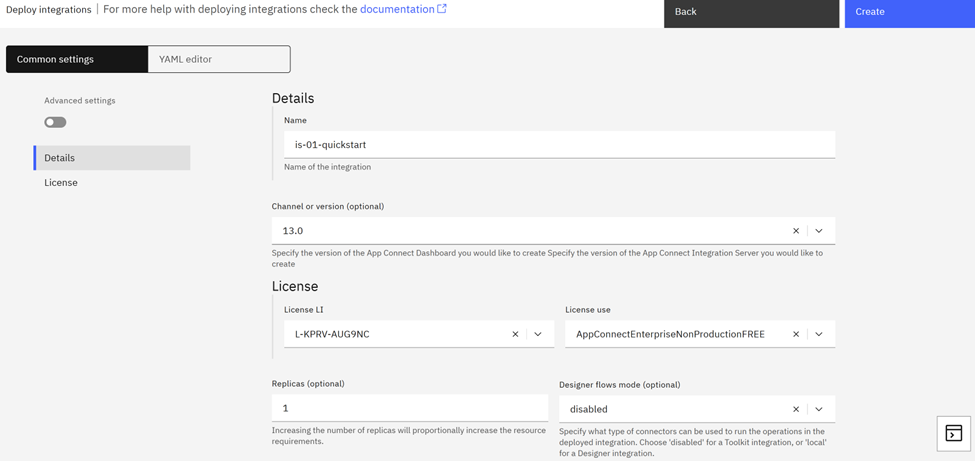Click the 13.0 version value
975x461 pixels.
(293, 231)
